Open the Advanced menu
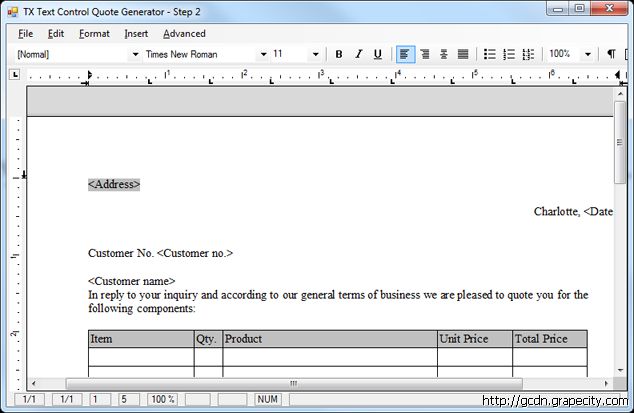Viewport: 634px width, 413px height. pyautogui.click(x=184, y=33)
